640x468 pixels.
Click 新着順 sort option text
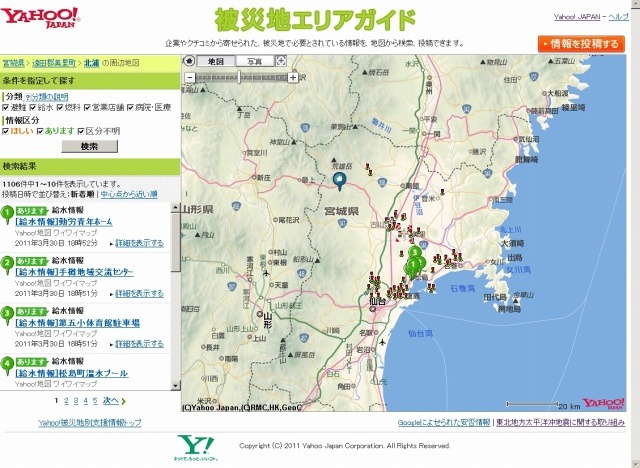click(x=82, y=195)
